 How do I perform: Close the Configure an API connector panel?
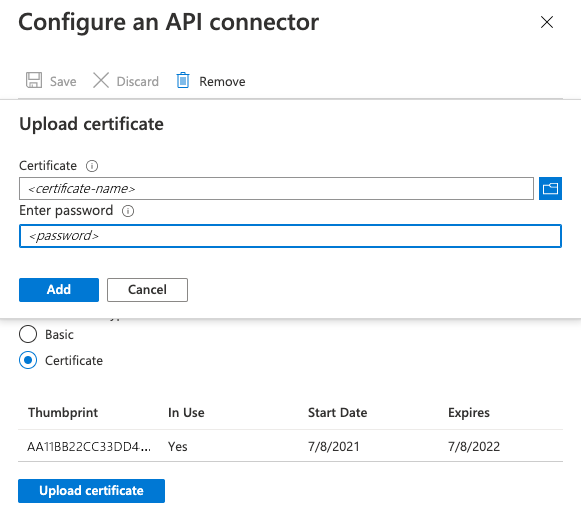click(x=547, y=22)
